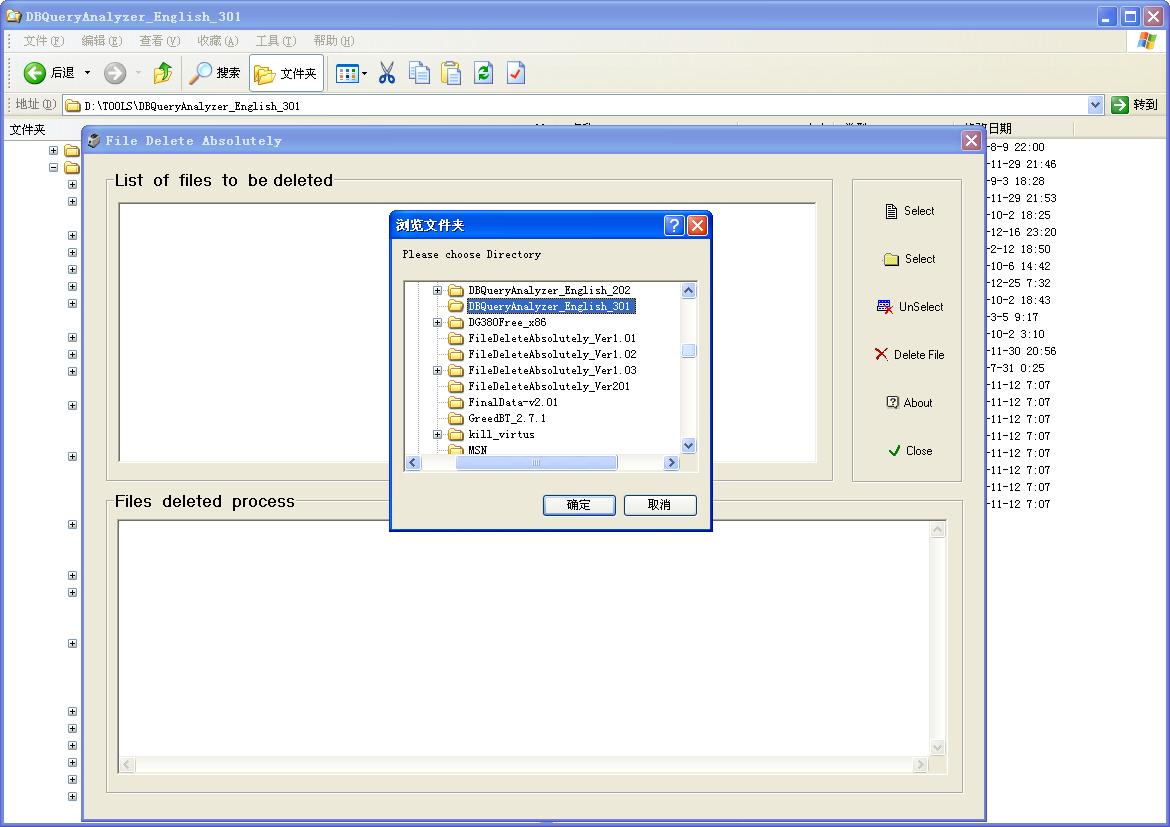Viewport: 1170px width, 827px height.
Task: Confirm with the 确定 button
Action: pyautogui.click(x=579, y=505)
